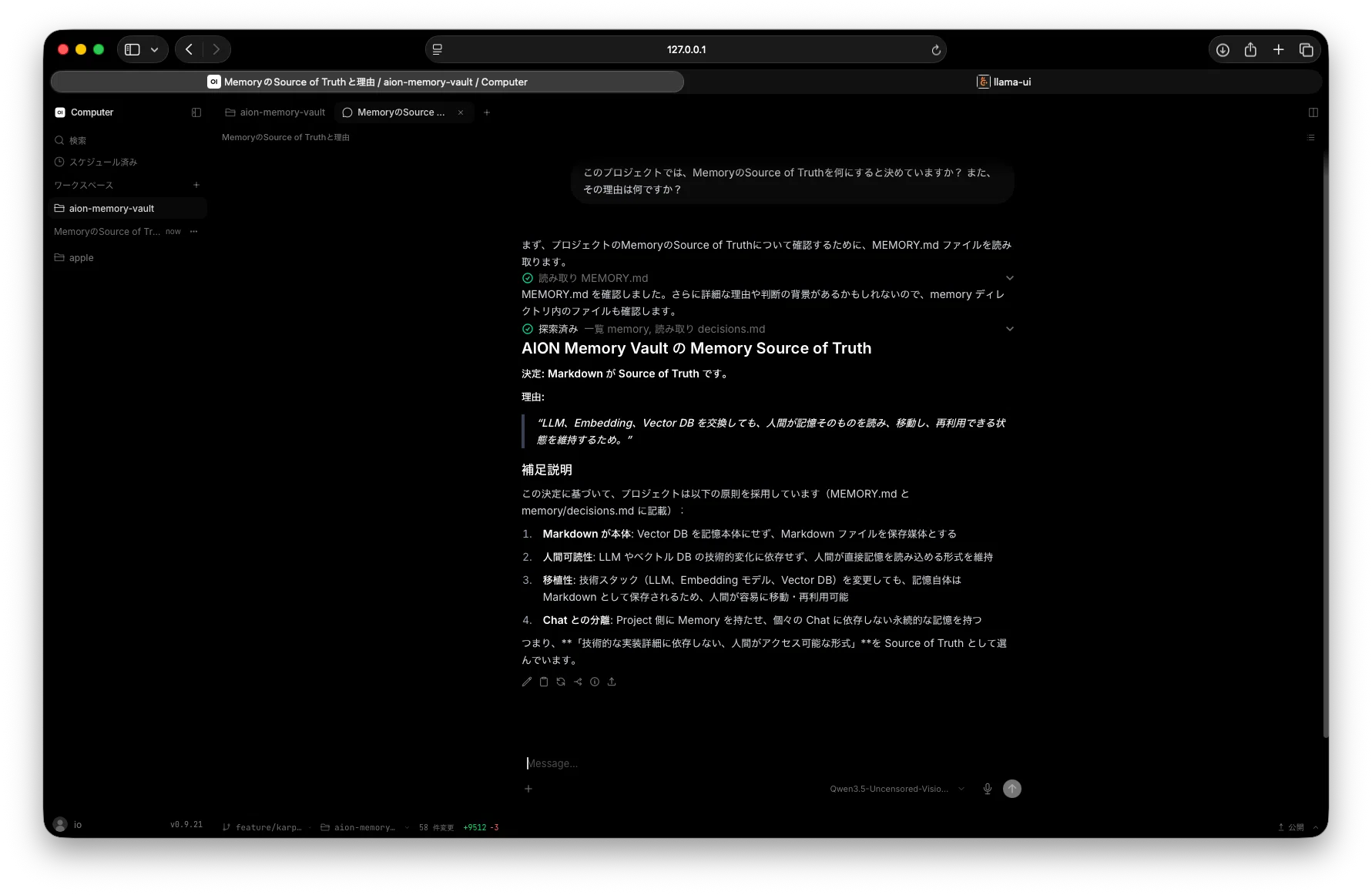
Task: Switch to the aion-memory-vault tab
Action: [275, 112]
